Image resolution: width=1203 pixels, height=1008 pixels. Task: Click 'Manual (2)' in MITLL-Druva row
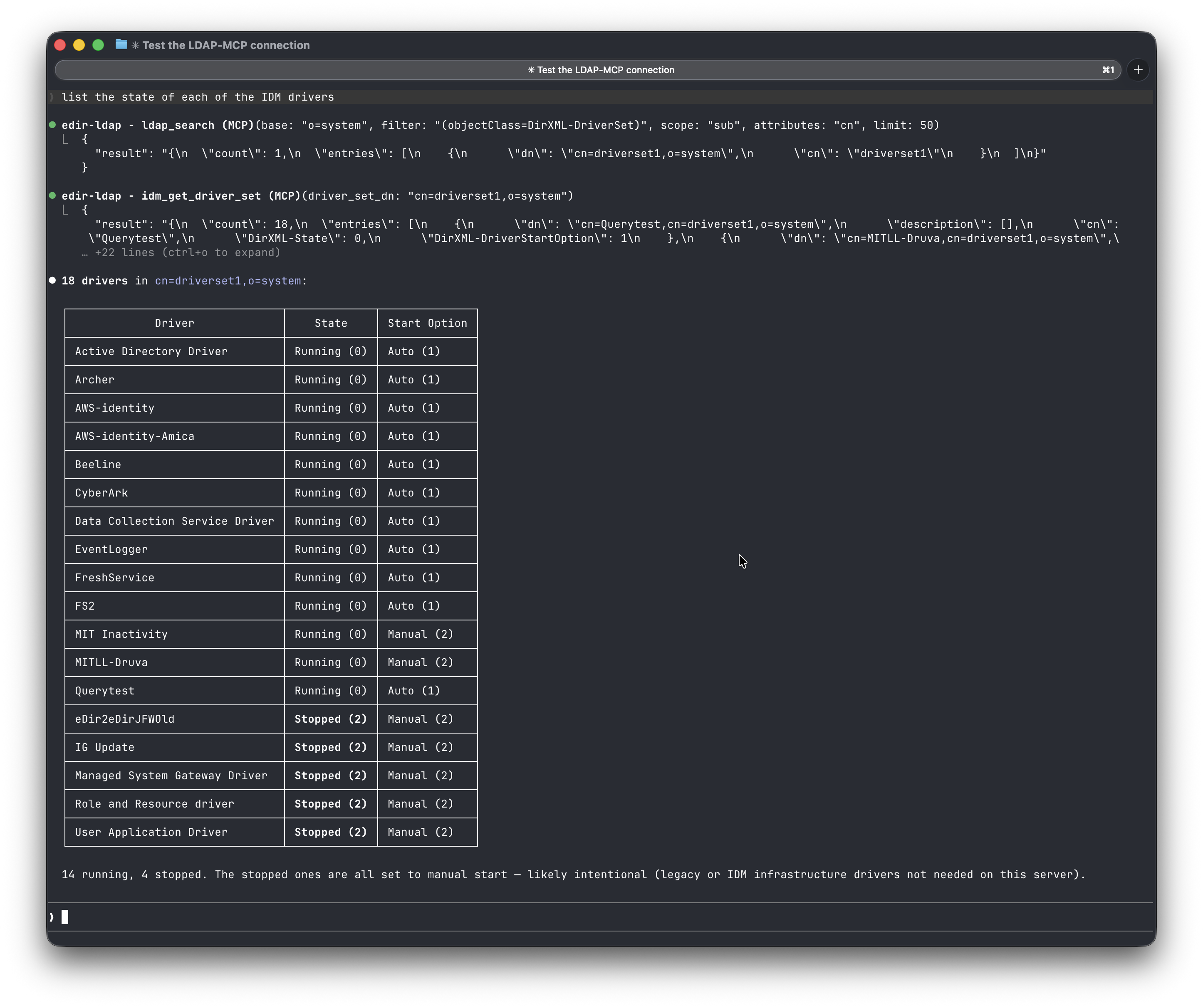(x=421, y=662)
